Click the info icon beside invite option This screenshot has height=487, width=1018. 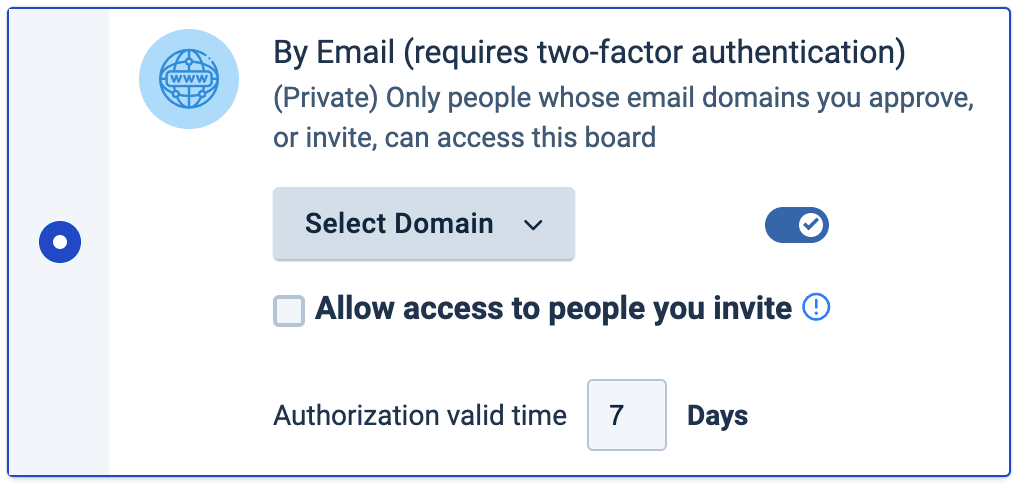click(x=817, y=308)
